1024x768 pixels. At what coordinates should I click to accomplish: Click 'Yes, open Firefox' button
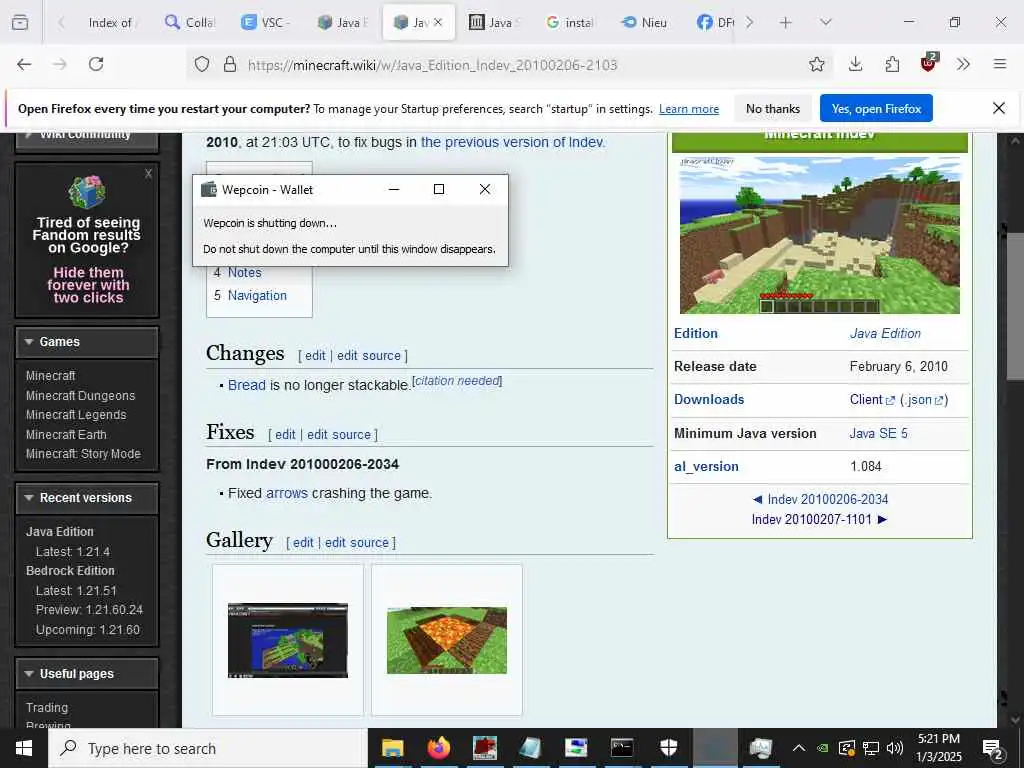pyautogui.click(x=876, y=108)
